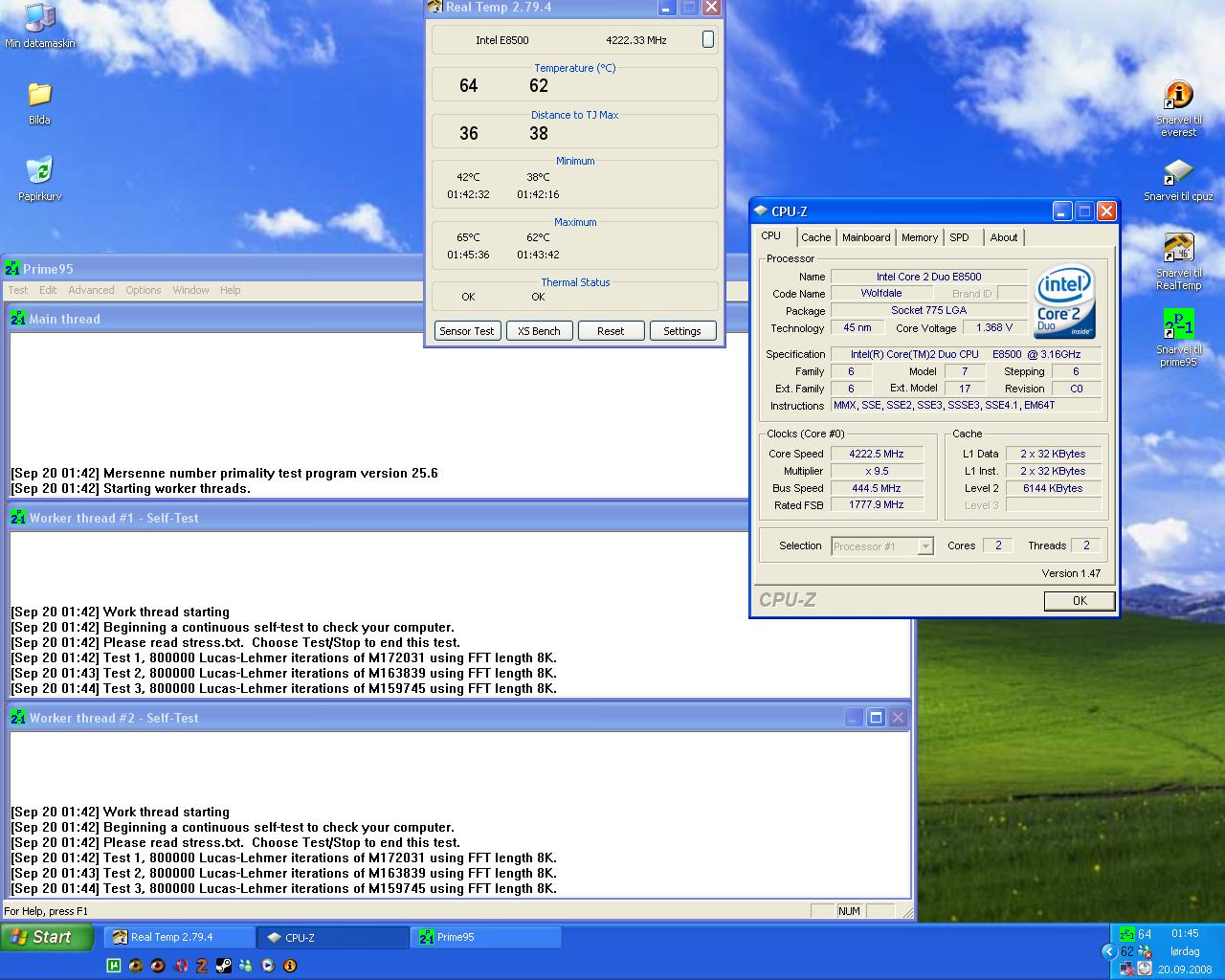Open the Windows Start menu
The image size is (1225, 980).
point(48,938)
